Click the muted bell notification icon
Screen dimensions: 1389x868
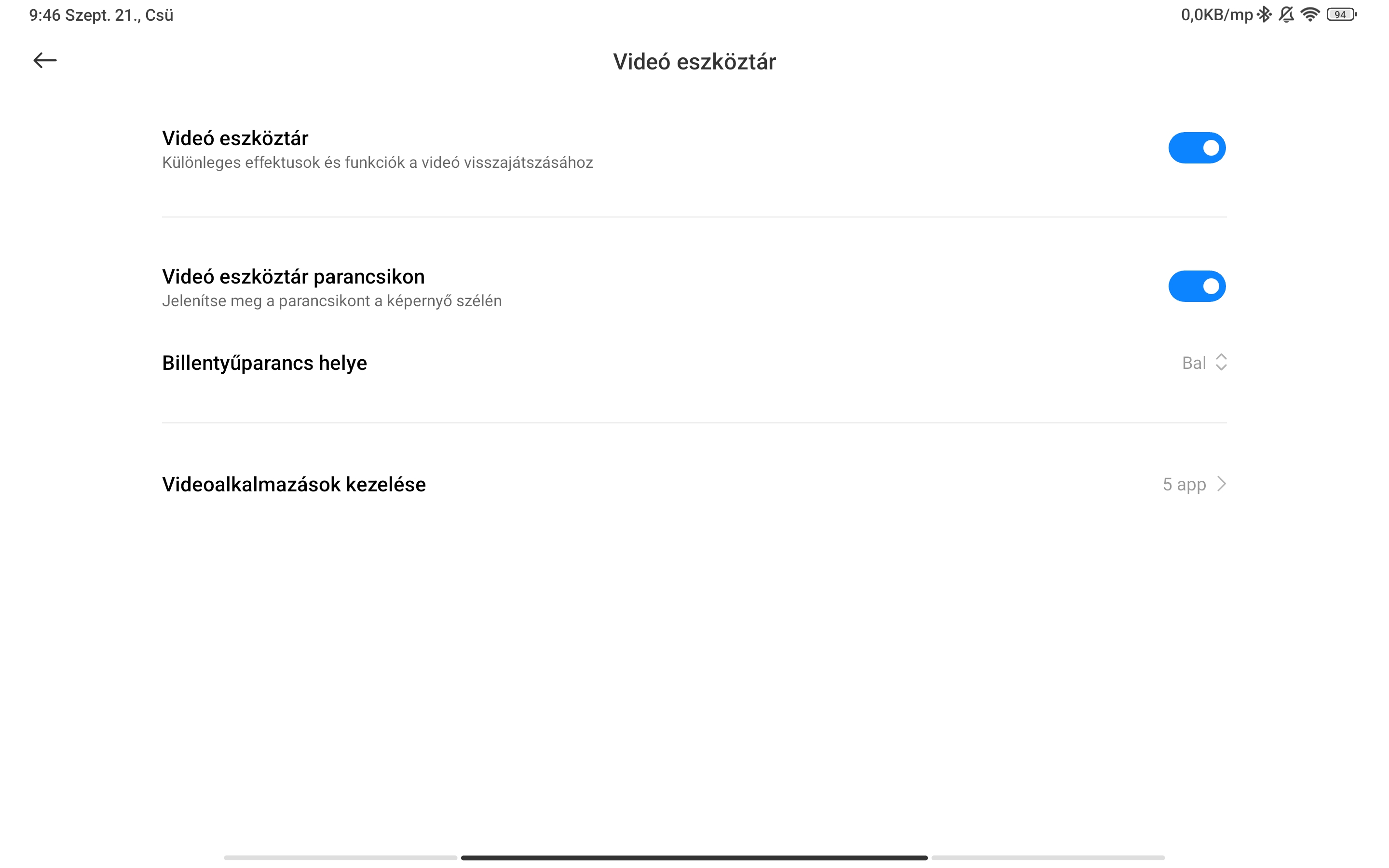tap(1286, 14)
